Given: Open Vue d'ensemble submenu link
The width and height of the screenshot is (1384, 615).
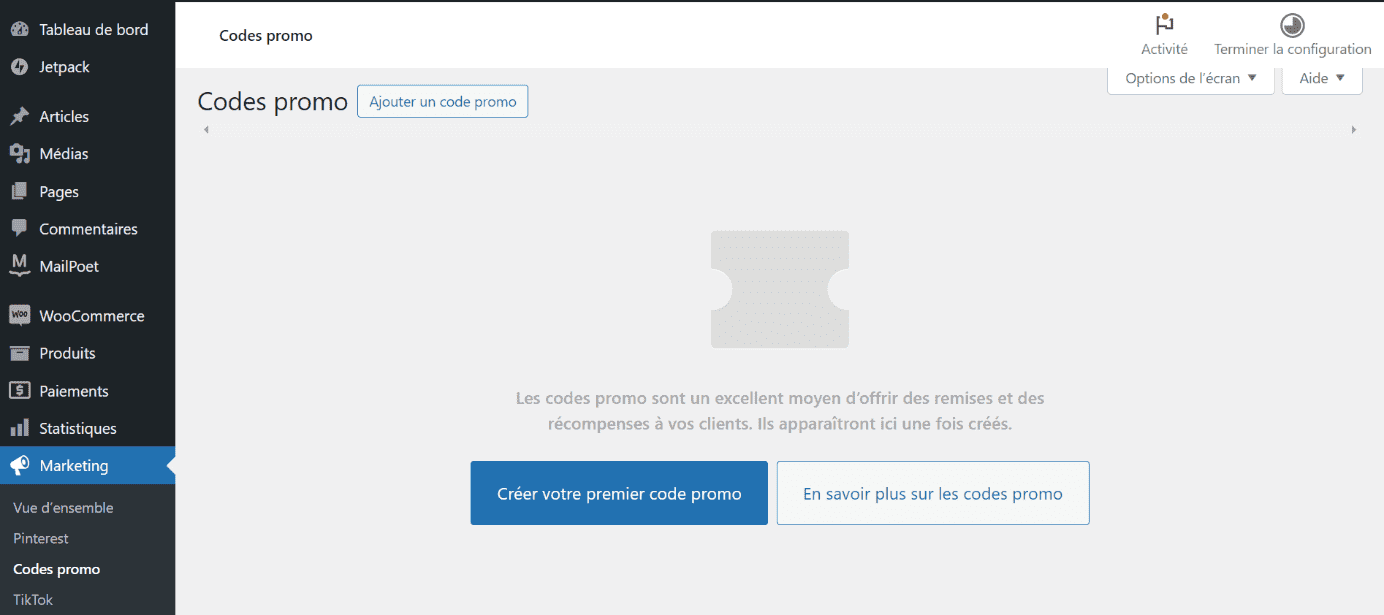Looking at the screenshot, I should click(x=63, y=508).
